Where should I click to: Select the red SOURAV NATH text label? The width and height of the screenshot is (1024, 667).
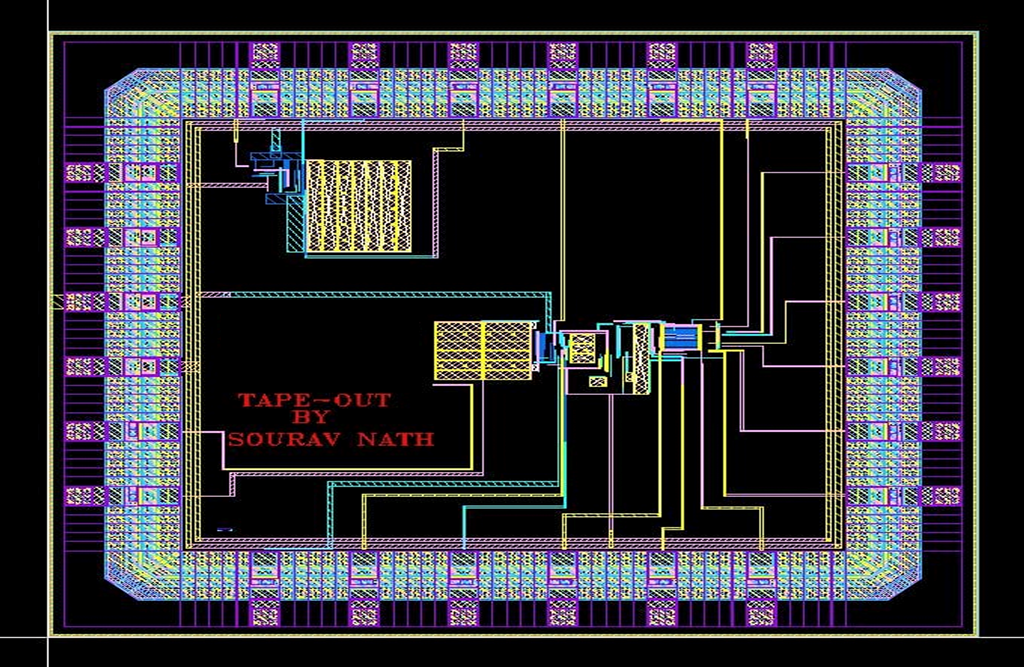point(331,438)
